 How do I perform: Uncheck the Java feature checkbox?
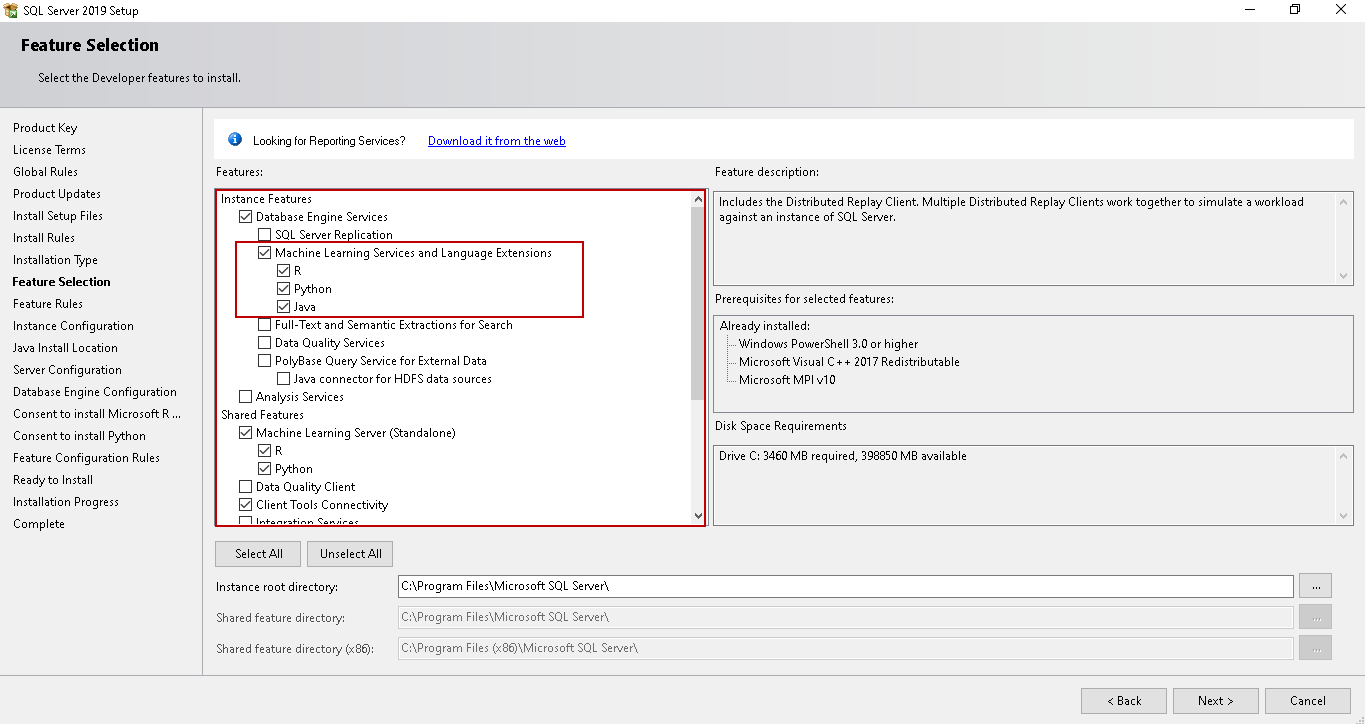283,307
